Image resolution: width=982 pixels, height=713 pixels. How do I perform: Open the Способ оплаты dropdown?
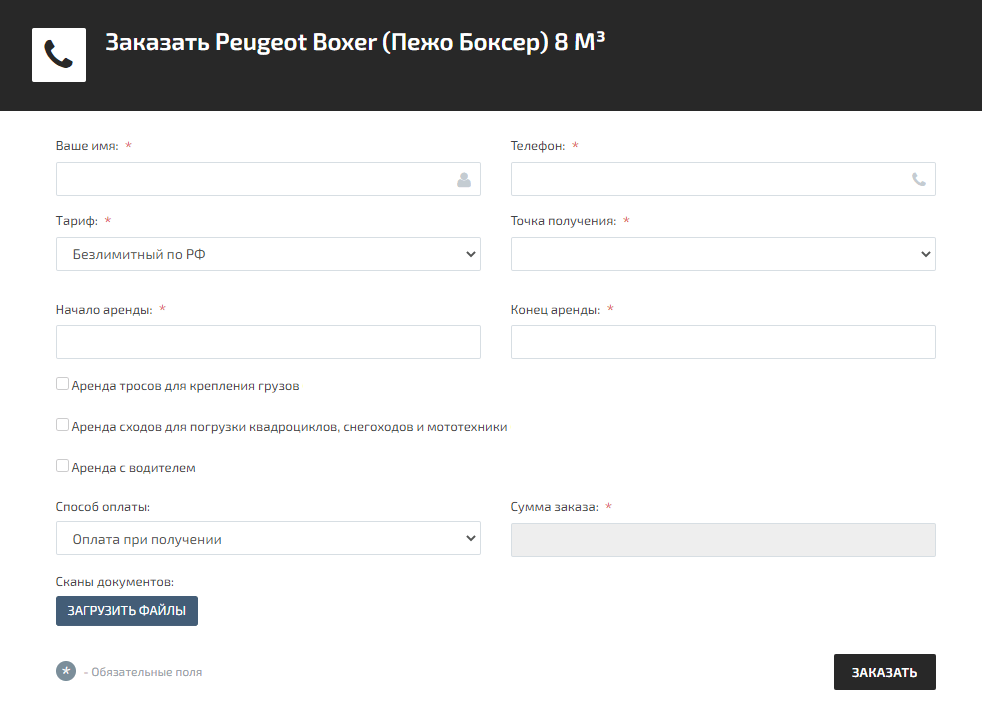click(x=268, y=538)
